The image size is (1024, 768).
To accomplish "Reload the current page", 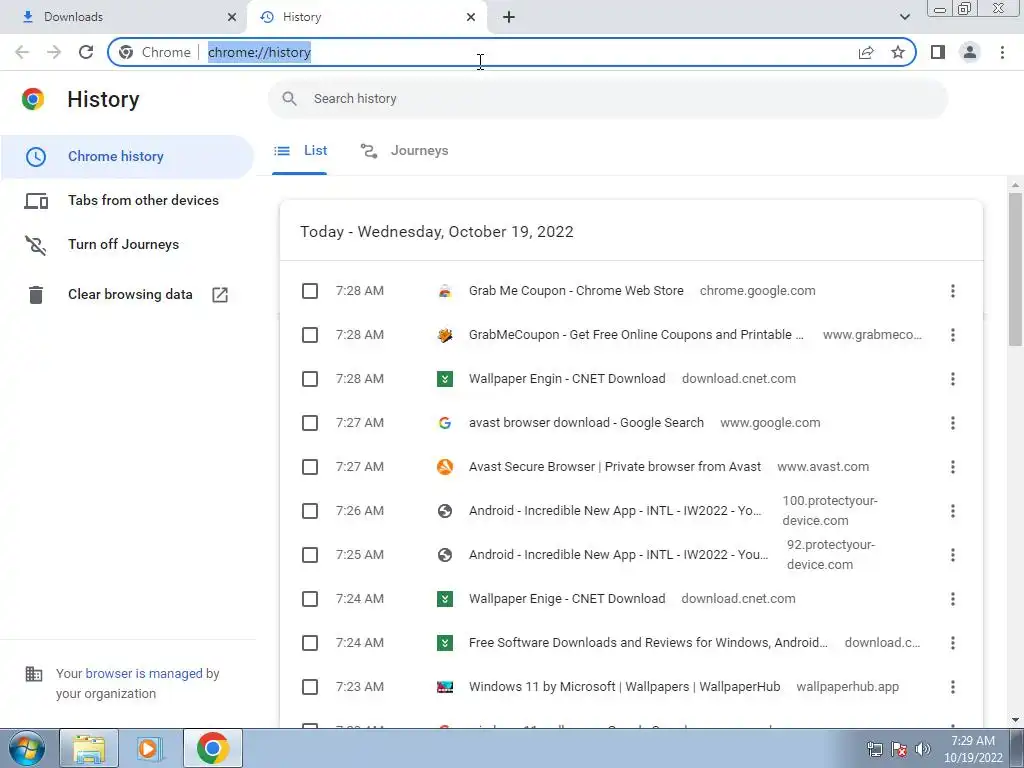I will tap(86, 52).
